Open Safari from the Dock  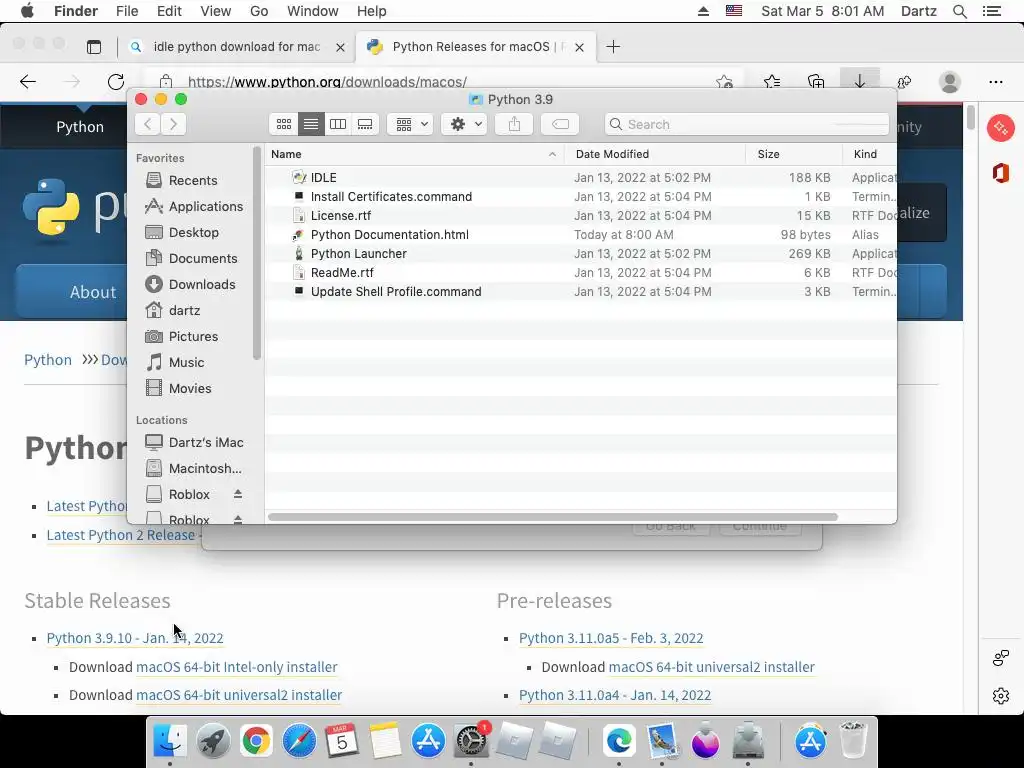299,741
